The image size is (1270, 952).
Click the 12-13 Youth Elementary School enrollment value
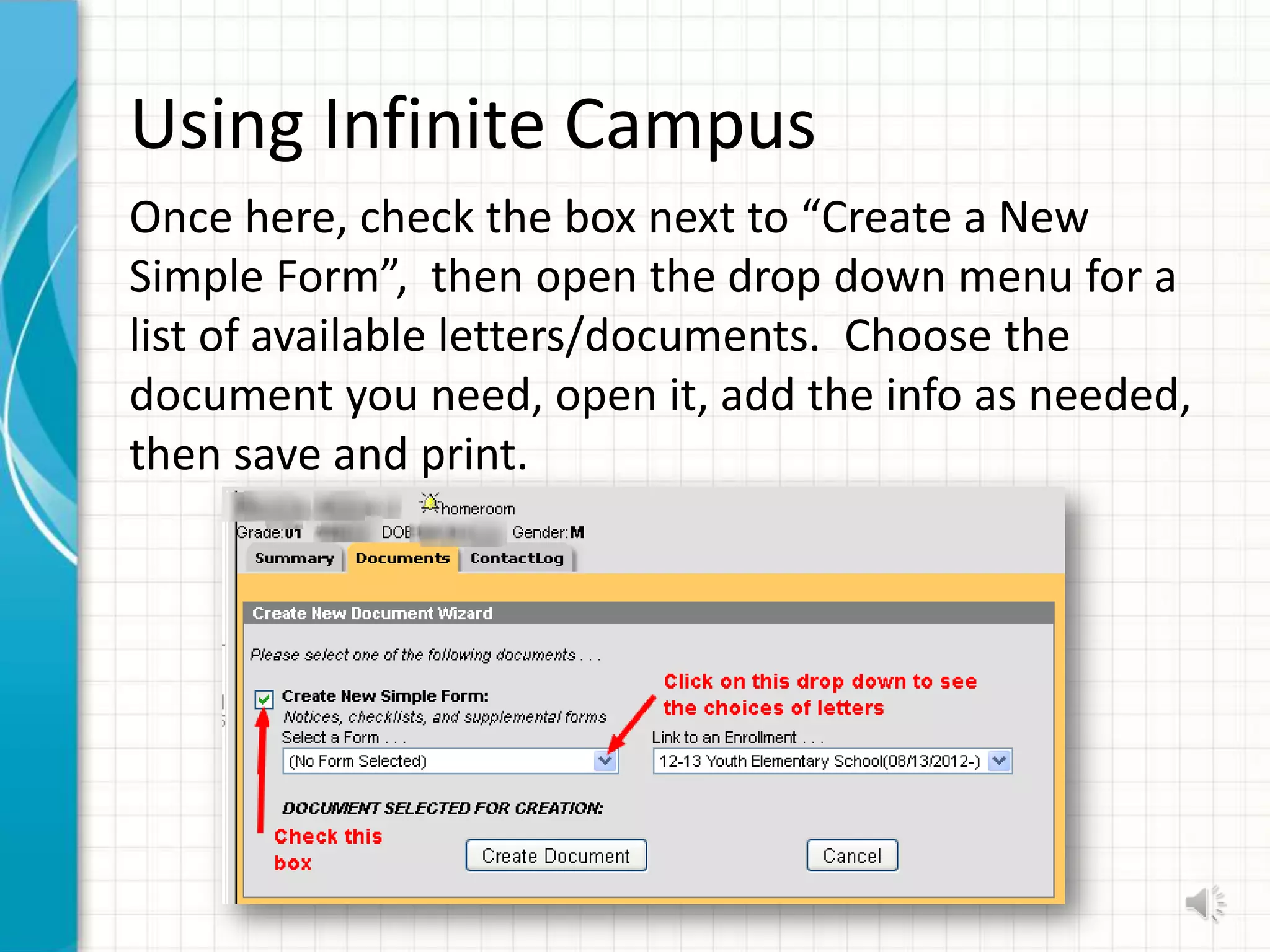tap(820, 760)
